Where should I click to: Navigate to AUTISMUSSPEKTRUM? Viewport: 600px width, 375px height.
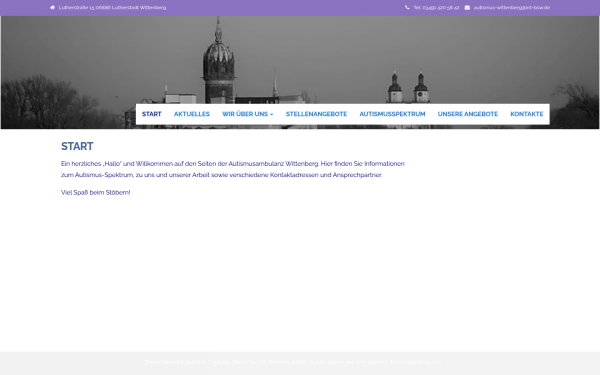click(x=392, y=114)
